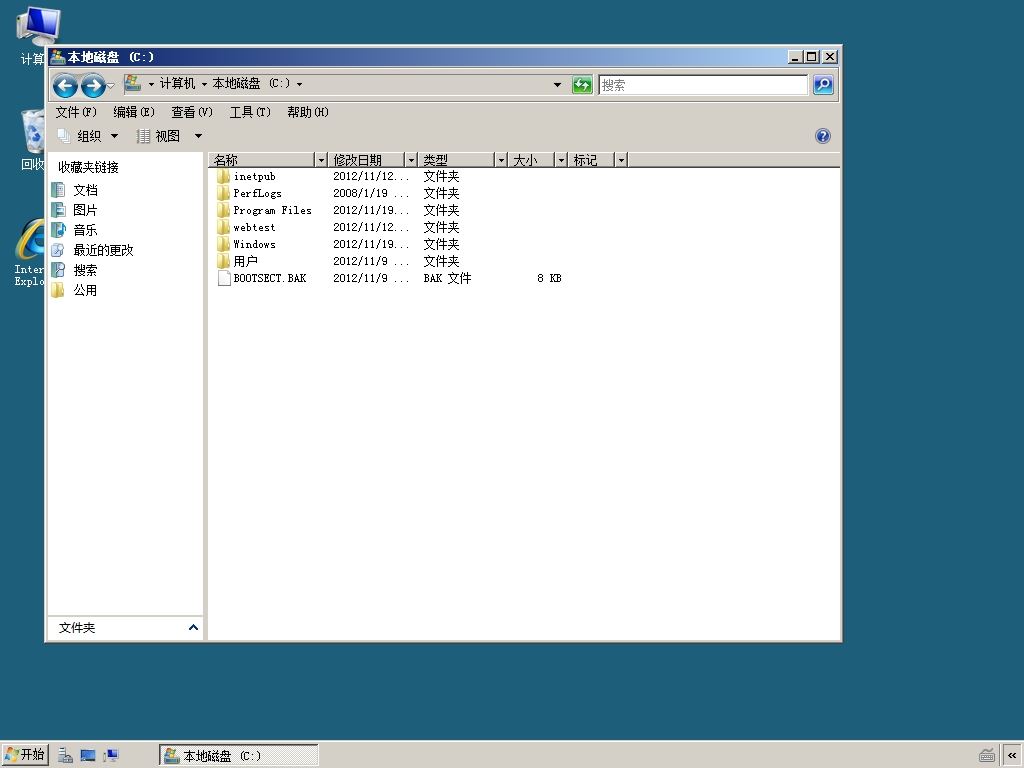Open the 工具(T) menu
This screenshot has width=1024, height=768.
pos(250,112)
